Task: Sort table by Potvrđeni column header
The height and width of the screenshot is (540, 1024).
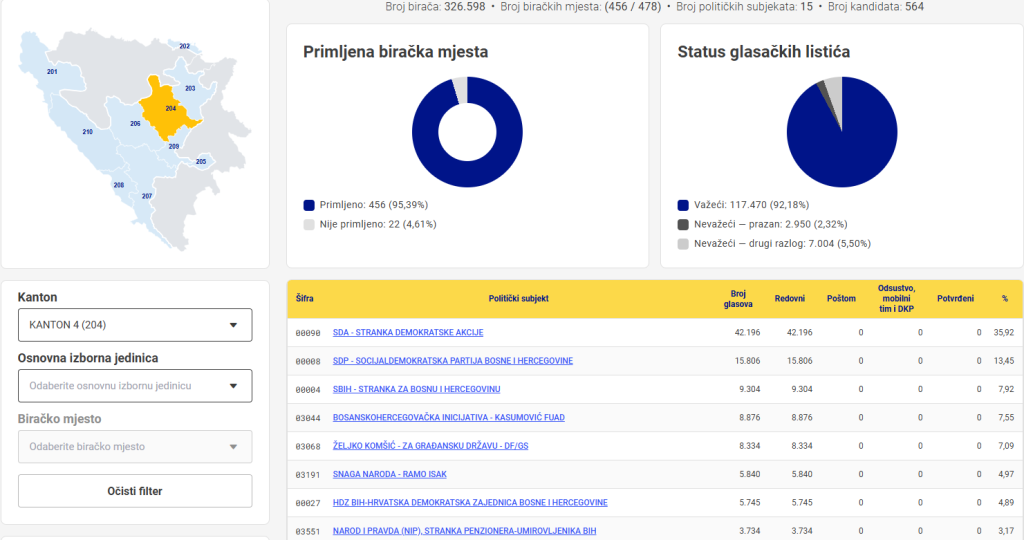Action: (x=955, y=298)
